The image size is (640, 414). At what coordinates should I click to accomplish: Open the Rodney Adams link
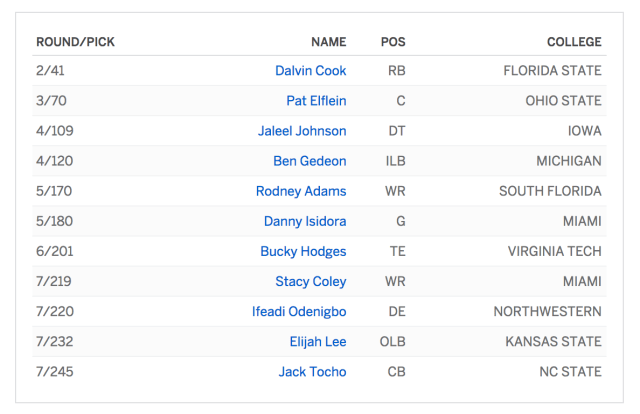(301, 191)
